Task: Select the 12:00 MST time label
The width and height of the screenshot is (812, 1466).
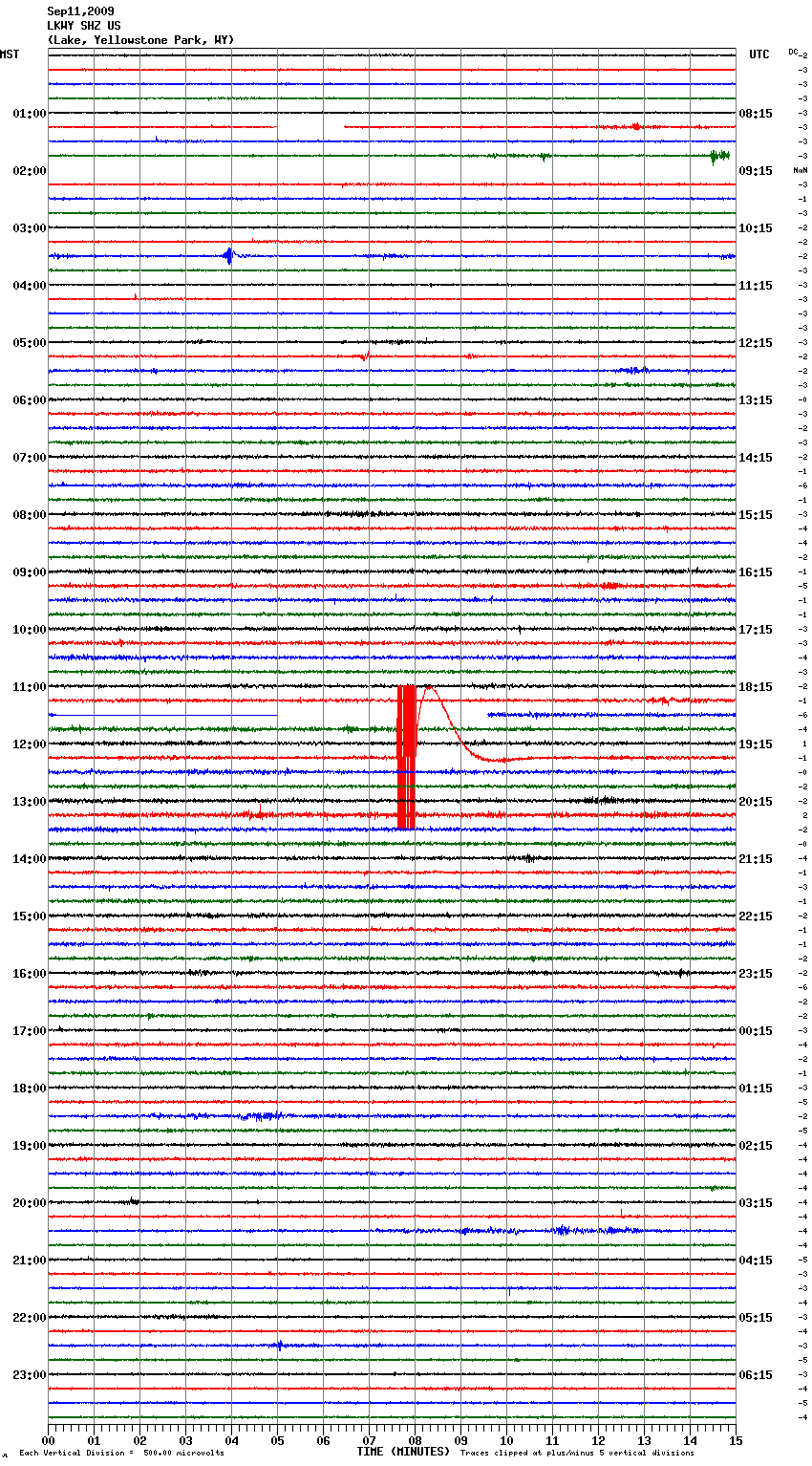Action: 30,744
